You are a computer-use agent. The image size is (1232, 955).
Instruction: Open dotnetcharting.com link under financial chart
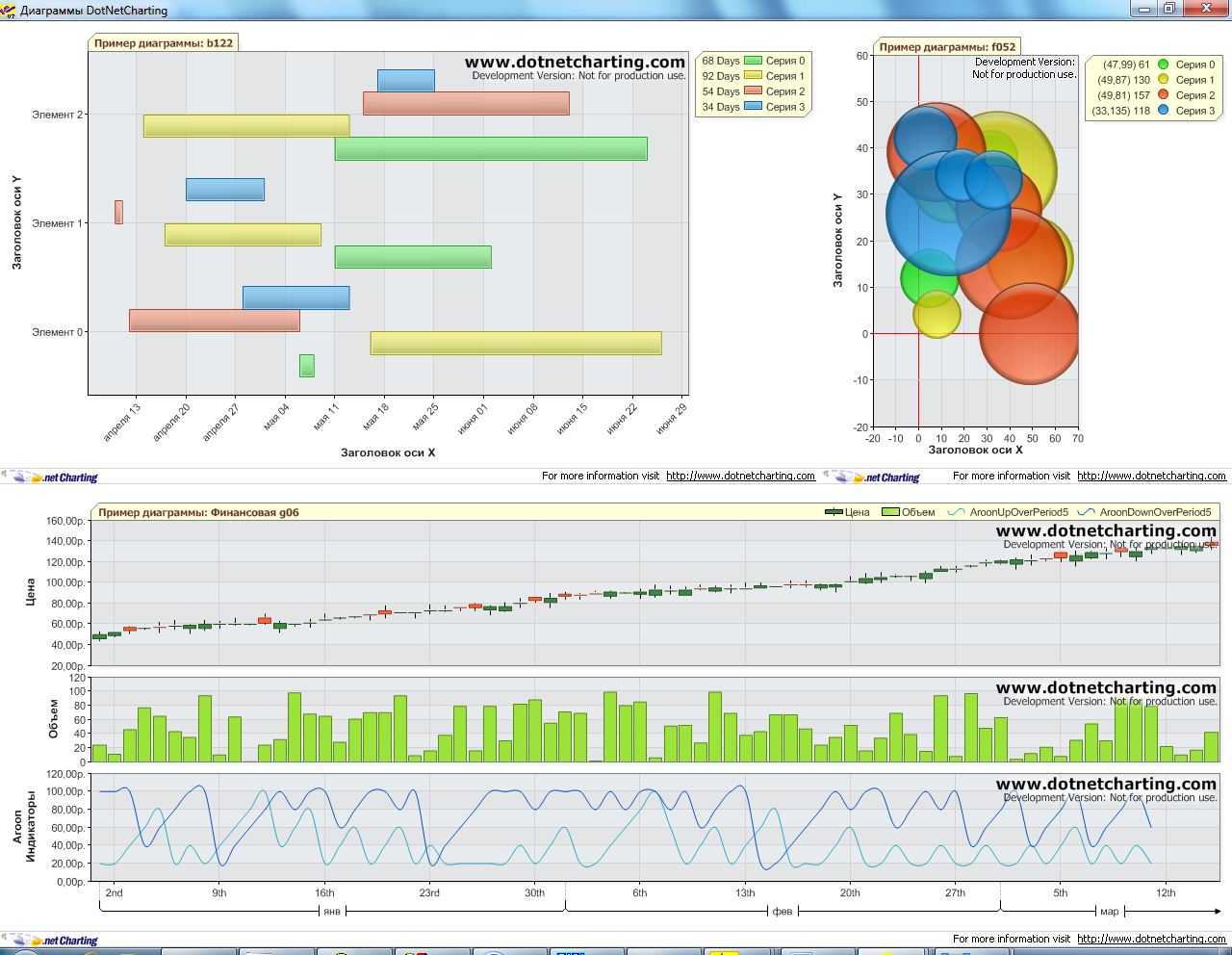(1151, 939)
